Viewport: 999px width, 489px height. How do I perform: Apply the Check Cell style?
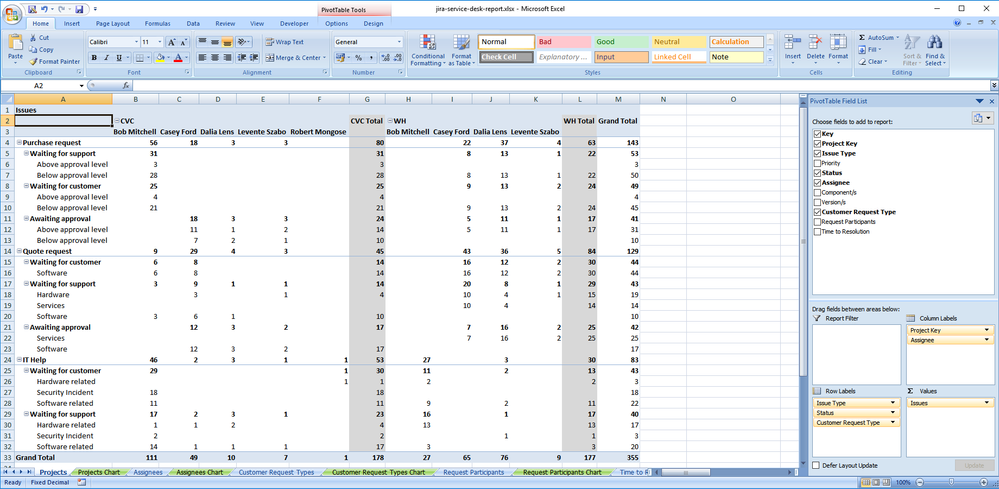click(506, 57)
